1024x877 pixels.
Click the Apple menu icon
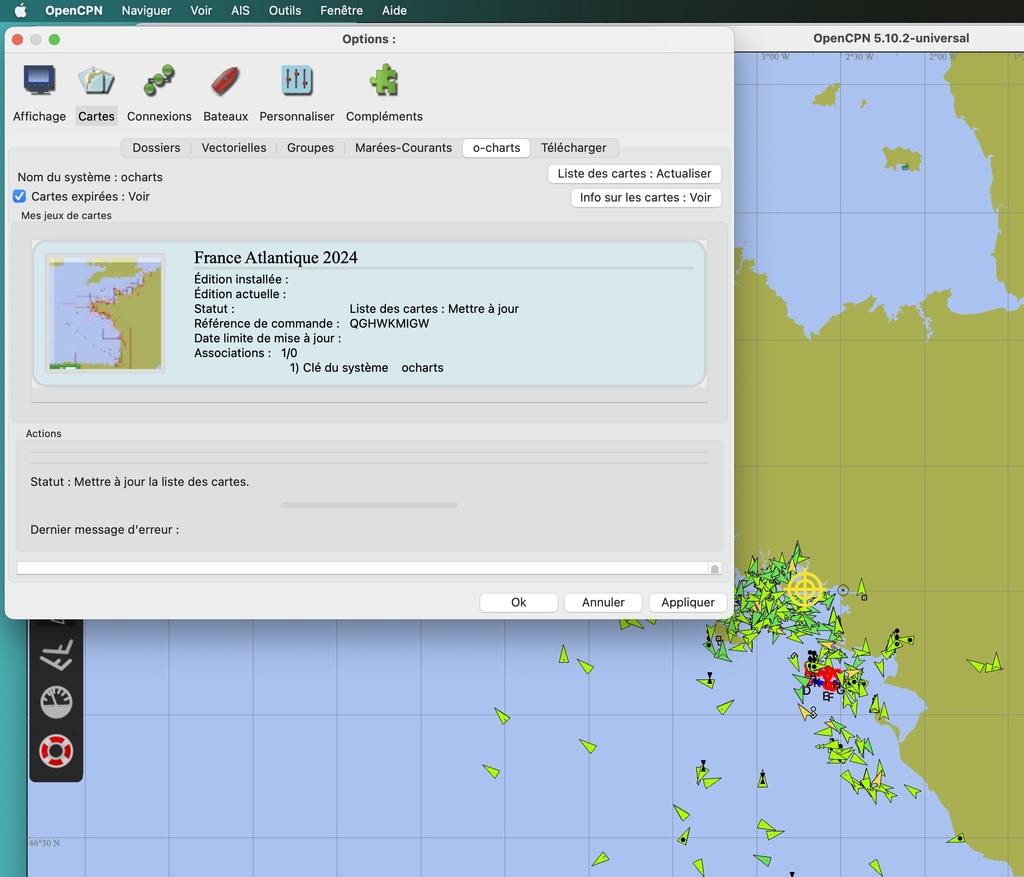(20, 10)
